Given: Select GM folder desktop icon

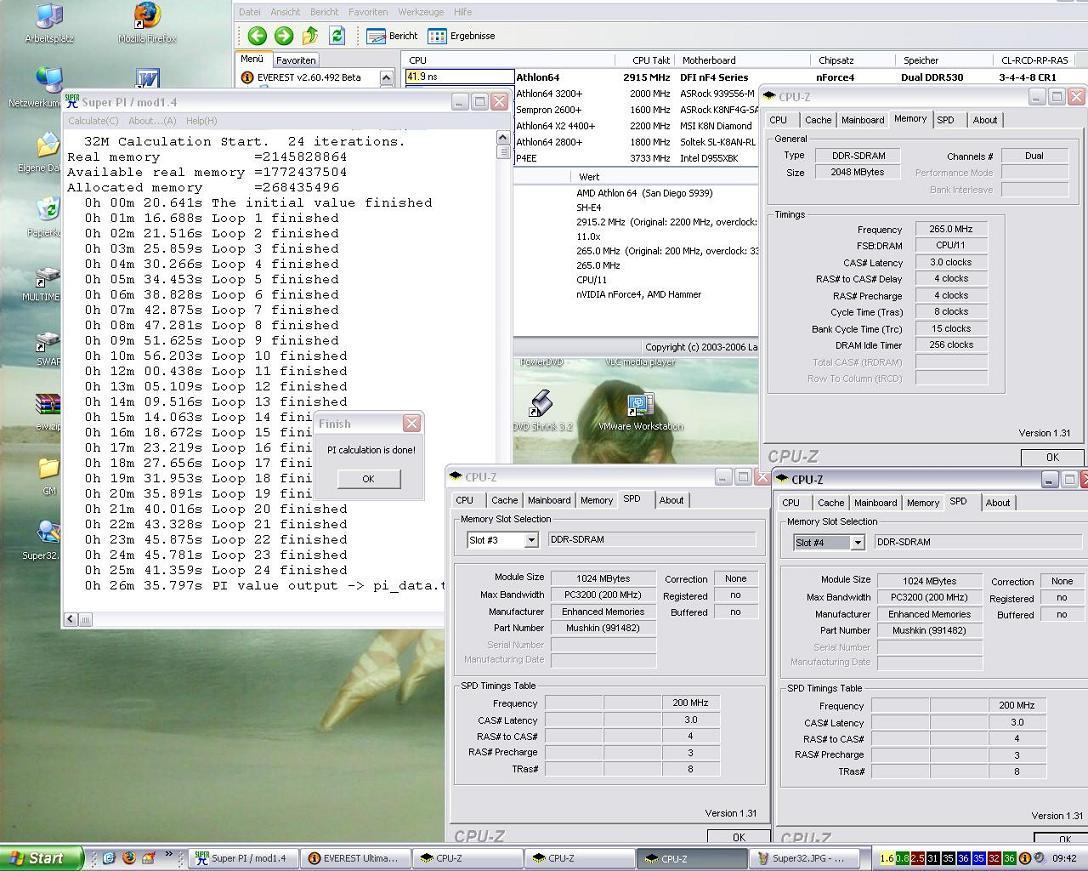Looking at the screenshot, I should [x=49, y=476].
